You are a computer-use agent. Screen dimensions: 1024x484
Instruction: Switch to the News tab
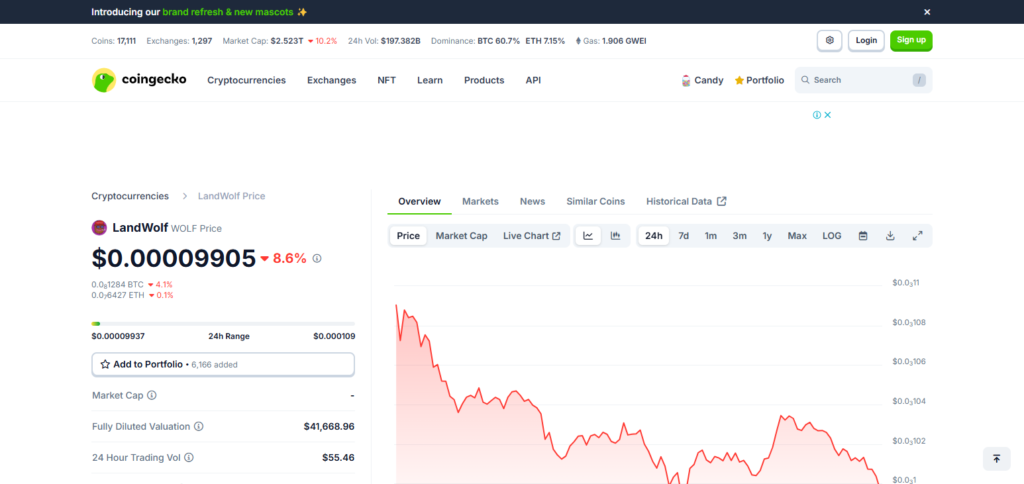click(532, 201)
